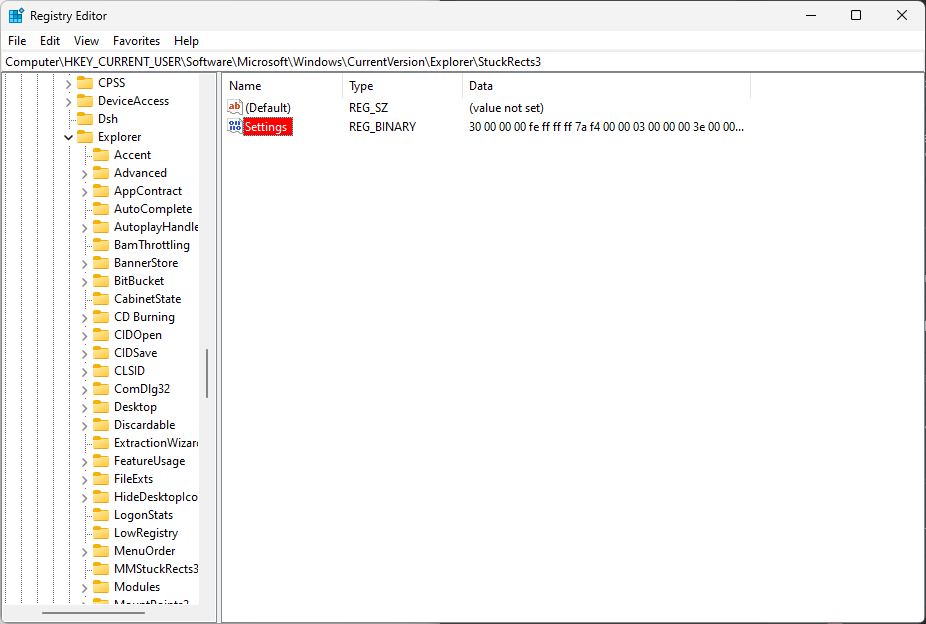Click the AutoComplete folder icon

point(101,208)
